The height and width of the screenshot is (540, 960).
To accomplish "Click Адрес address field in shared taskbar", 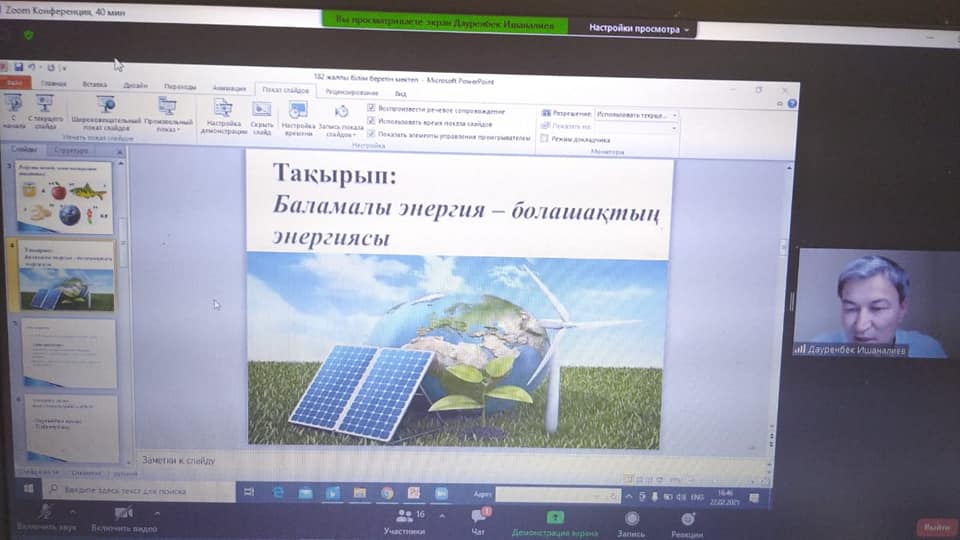I will (x=557, y=495).
